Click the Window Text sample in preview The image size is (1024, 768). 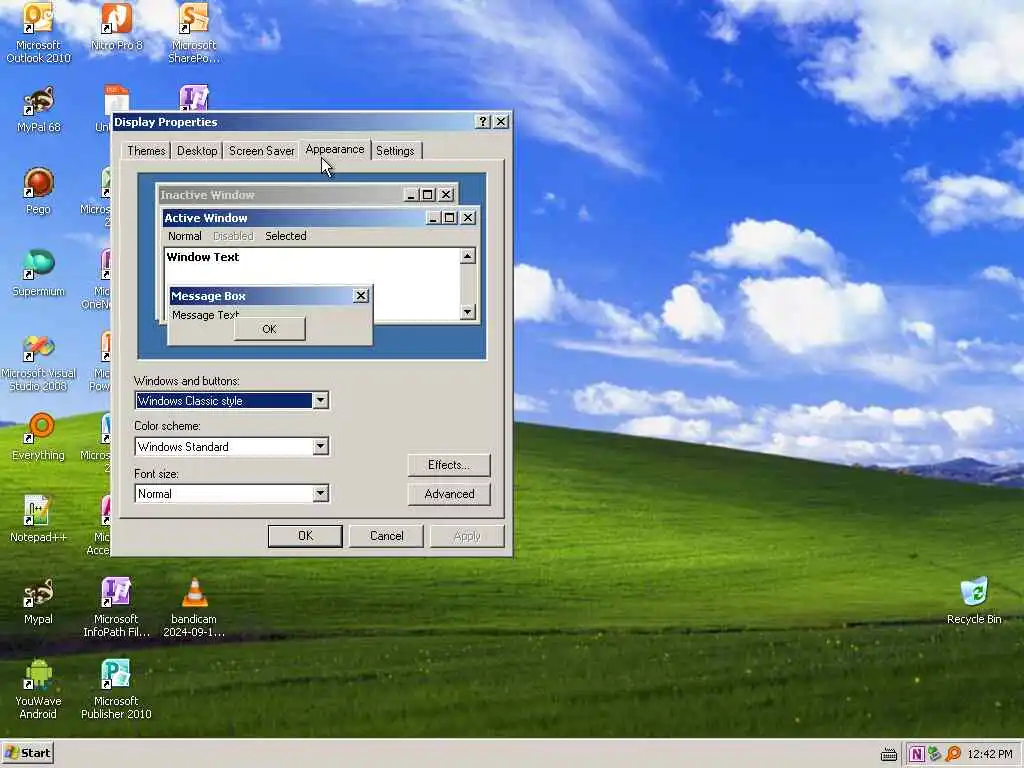(x=203, y=257)
